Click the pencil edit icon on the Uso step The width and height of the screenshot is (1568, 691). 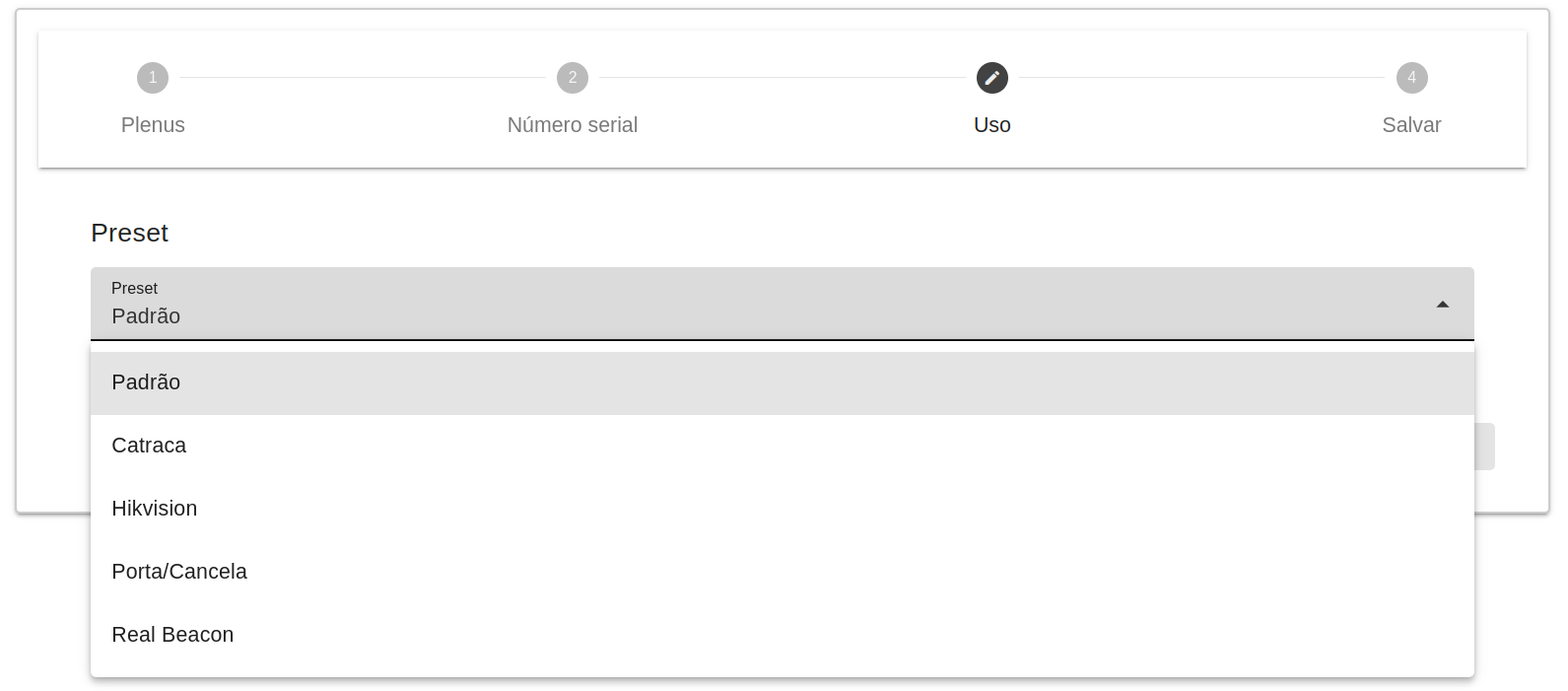(x=992, y=78)
